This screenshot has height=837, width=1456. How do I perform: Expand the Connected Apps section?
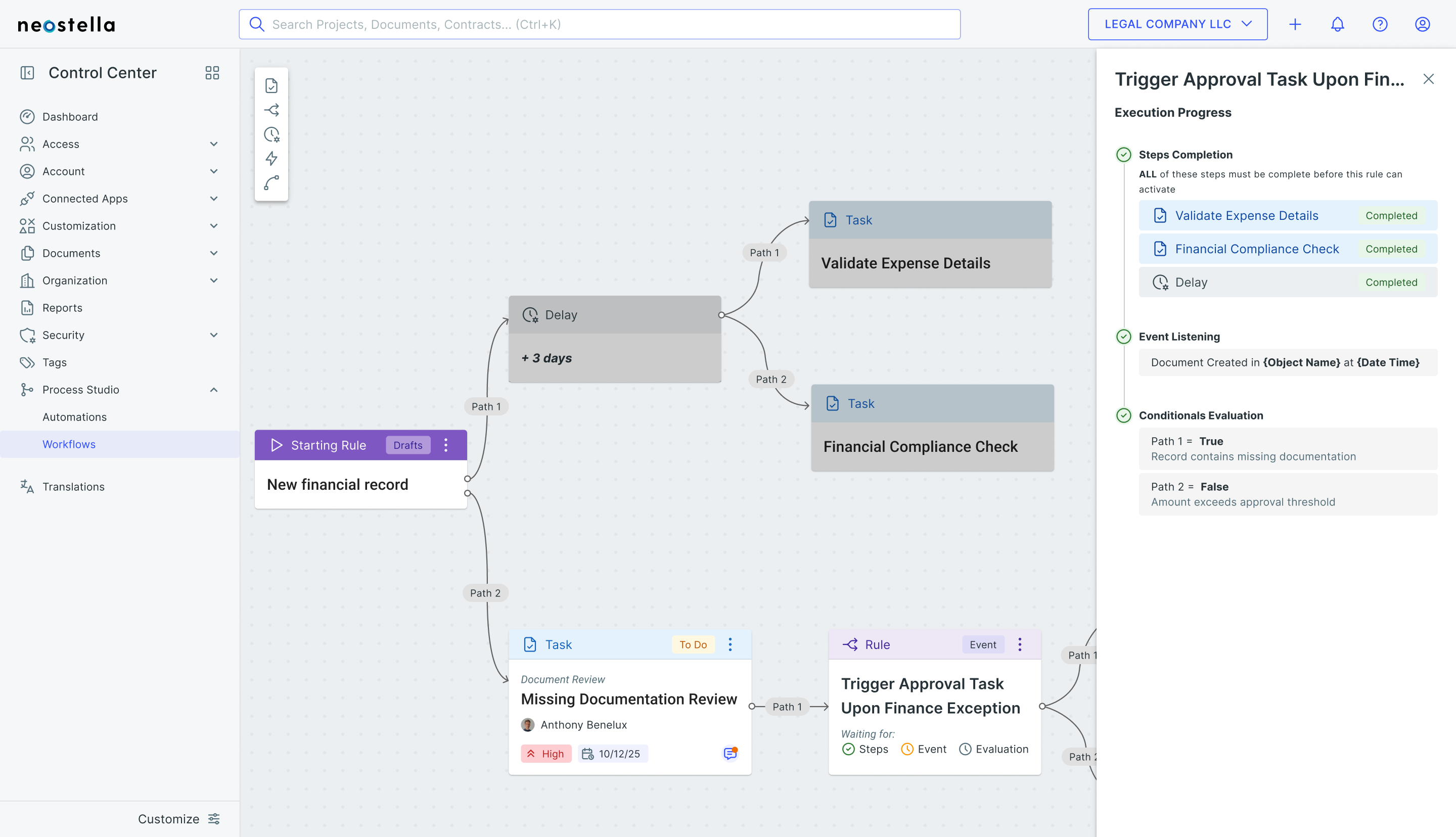(214, 198)
